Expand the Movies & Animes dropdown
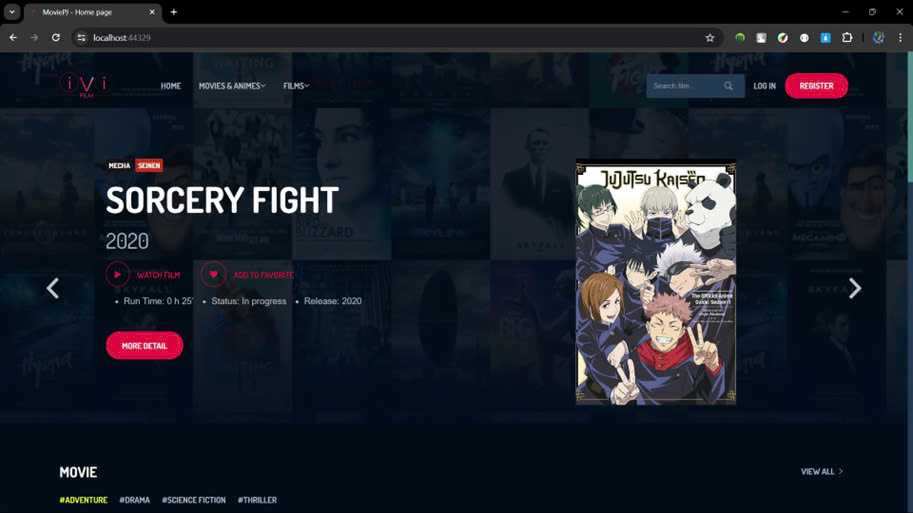This screenshot has width=913, height=513. click(232, 86)
